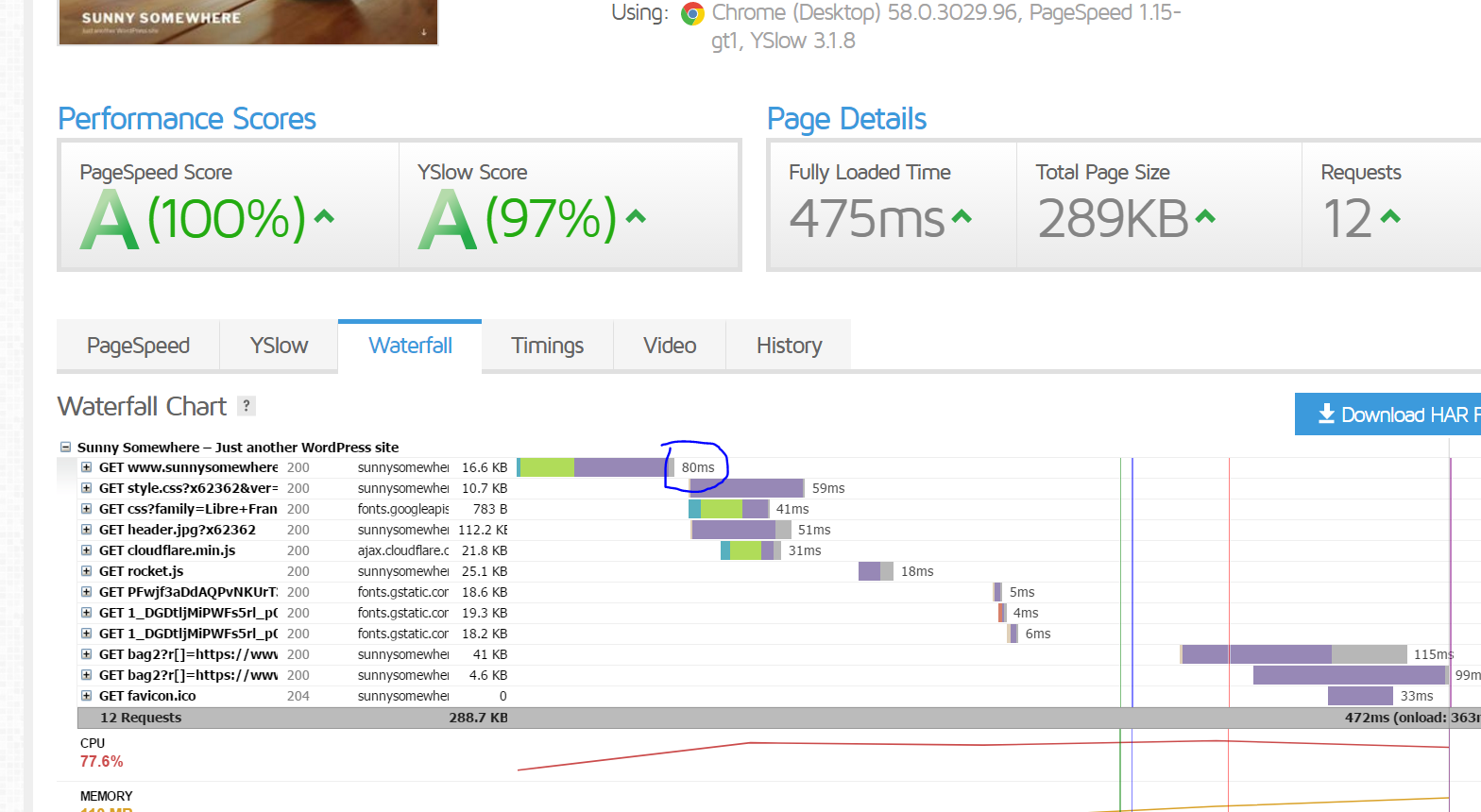Select the Waterfall tab

(410, 346)
